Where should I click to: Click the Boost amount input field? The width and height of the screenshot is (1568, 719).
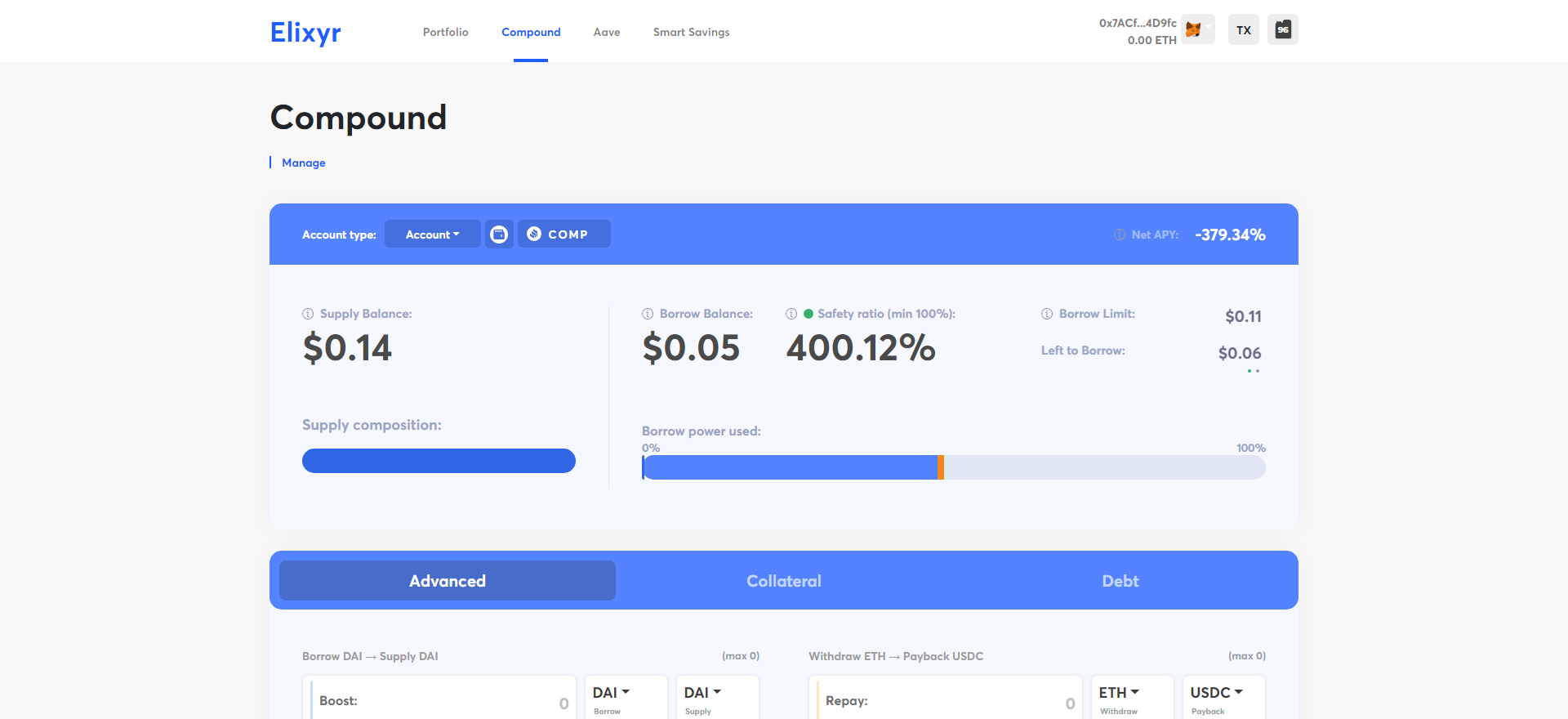tap(441, 701)
